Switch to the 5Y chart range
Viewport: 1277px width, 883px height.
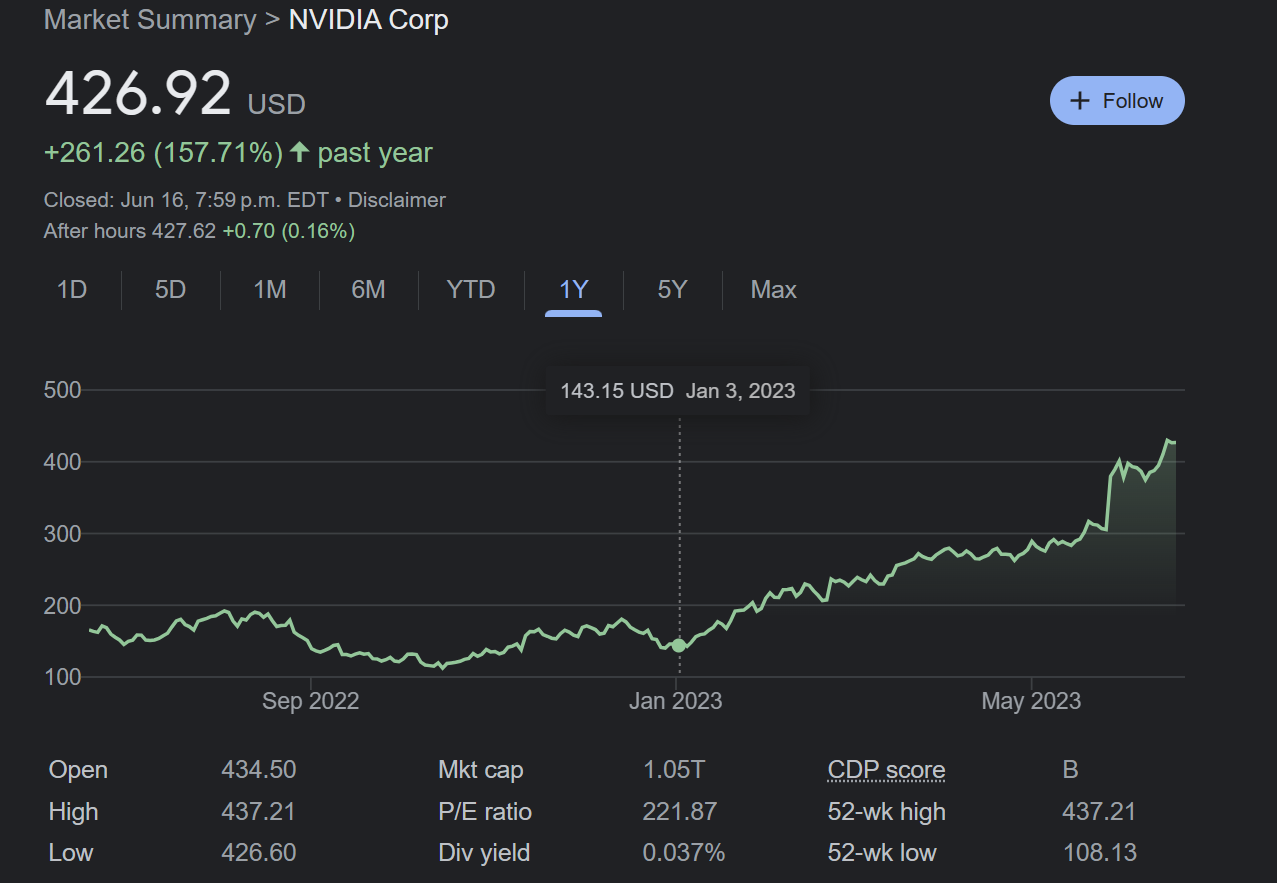(x=672, y=290)
